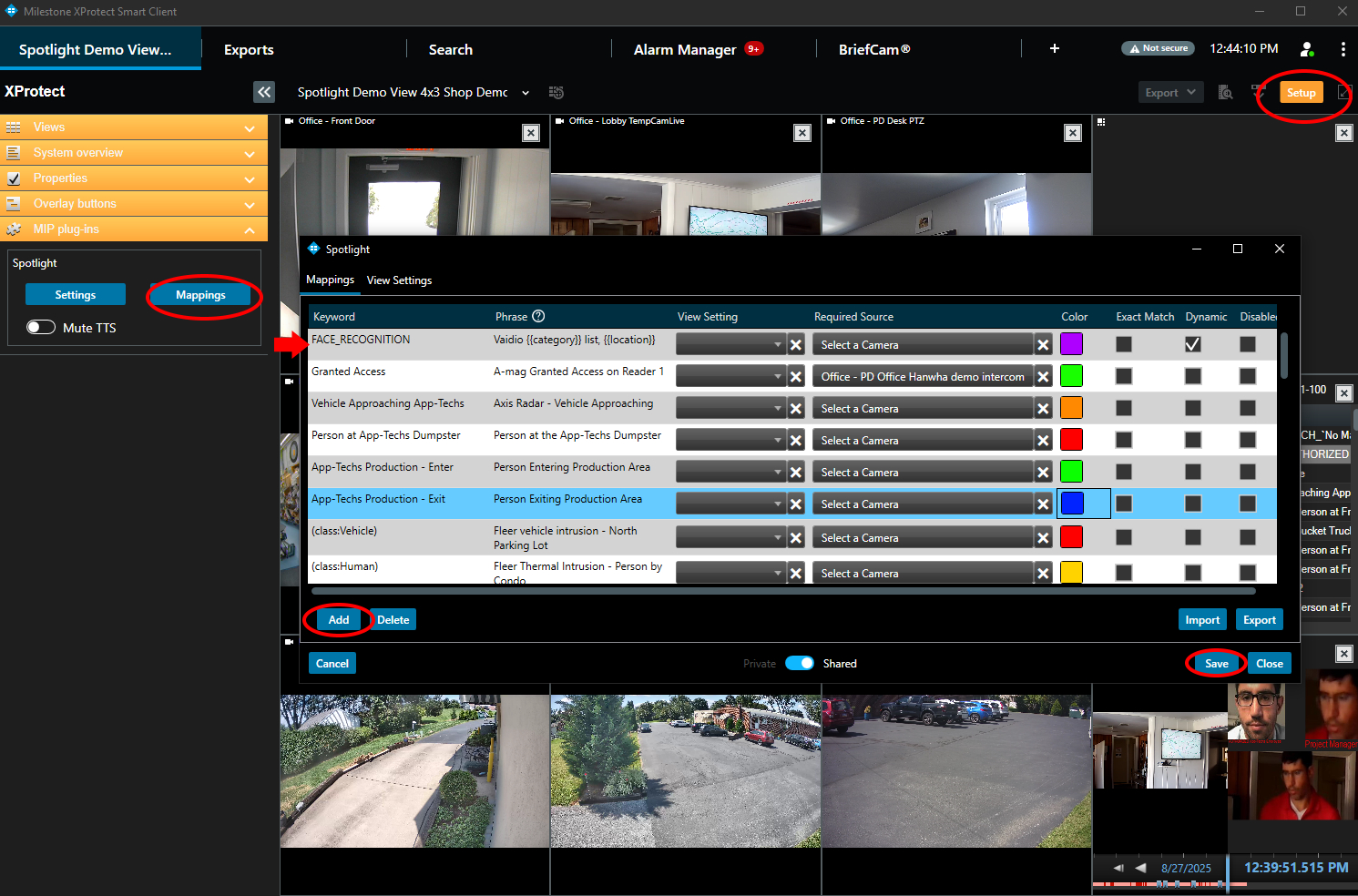Open the three-dot settings menu

point(1343,49)
